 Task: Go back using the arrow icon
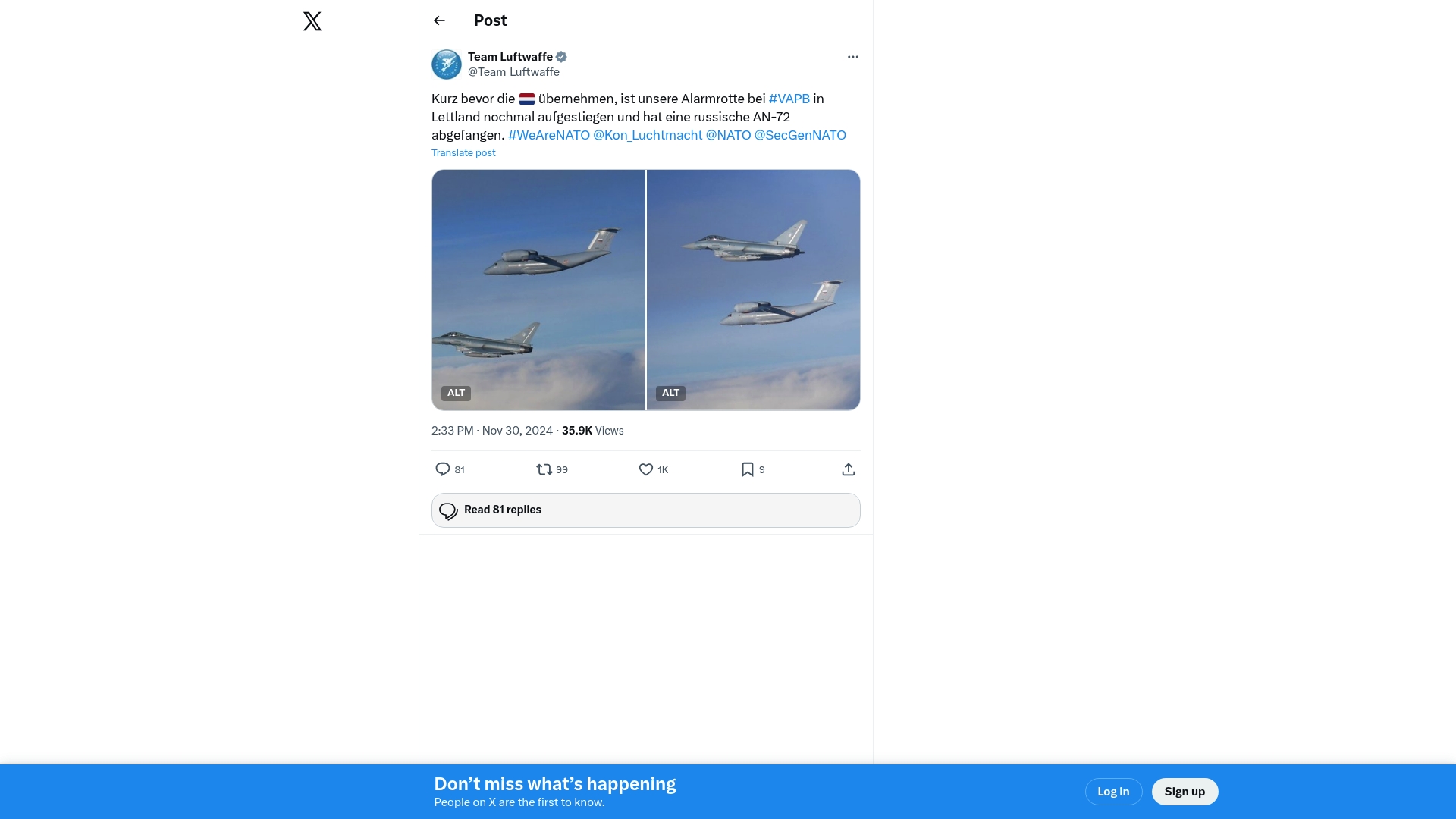pyautogui.click(x=439, y=20)
